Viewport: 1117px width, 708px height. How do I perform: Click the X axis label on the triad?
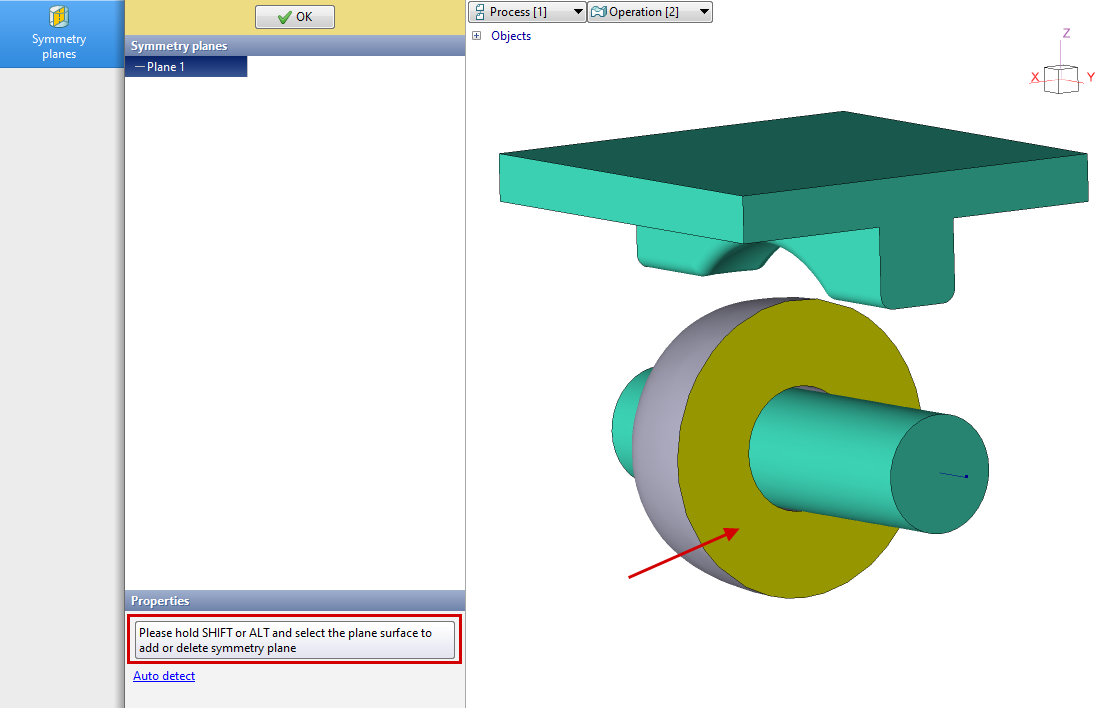pos(1035,77)
